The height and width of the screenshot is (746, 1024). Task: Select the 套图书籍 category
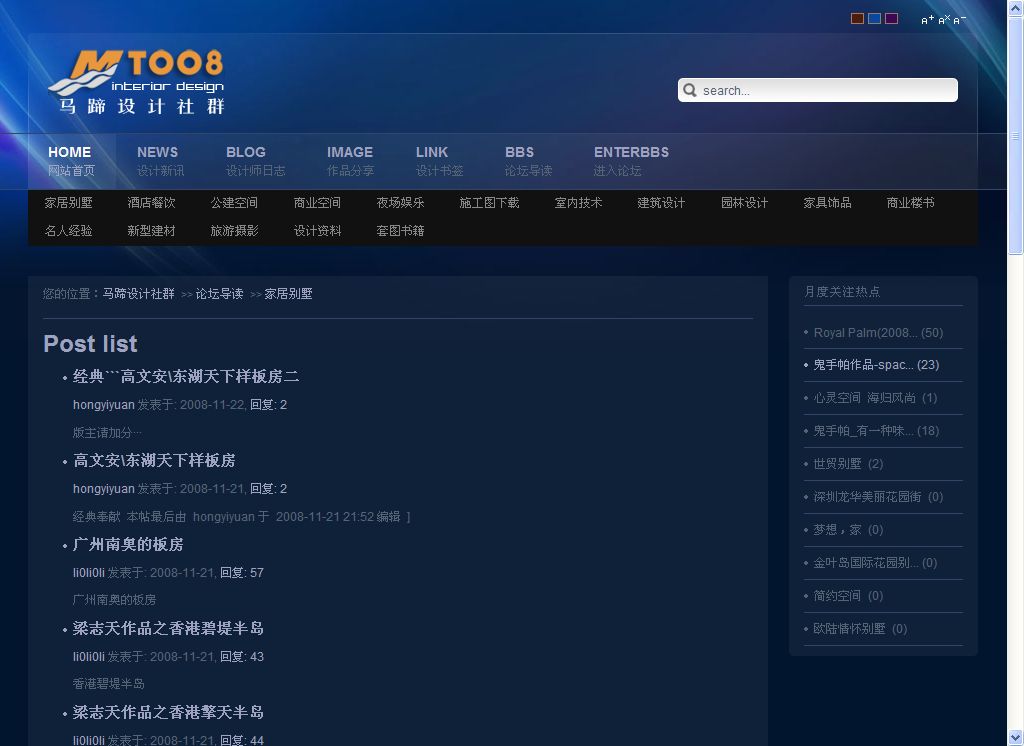coord(400,231)
